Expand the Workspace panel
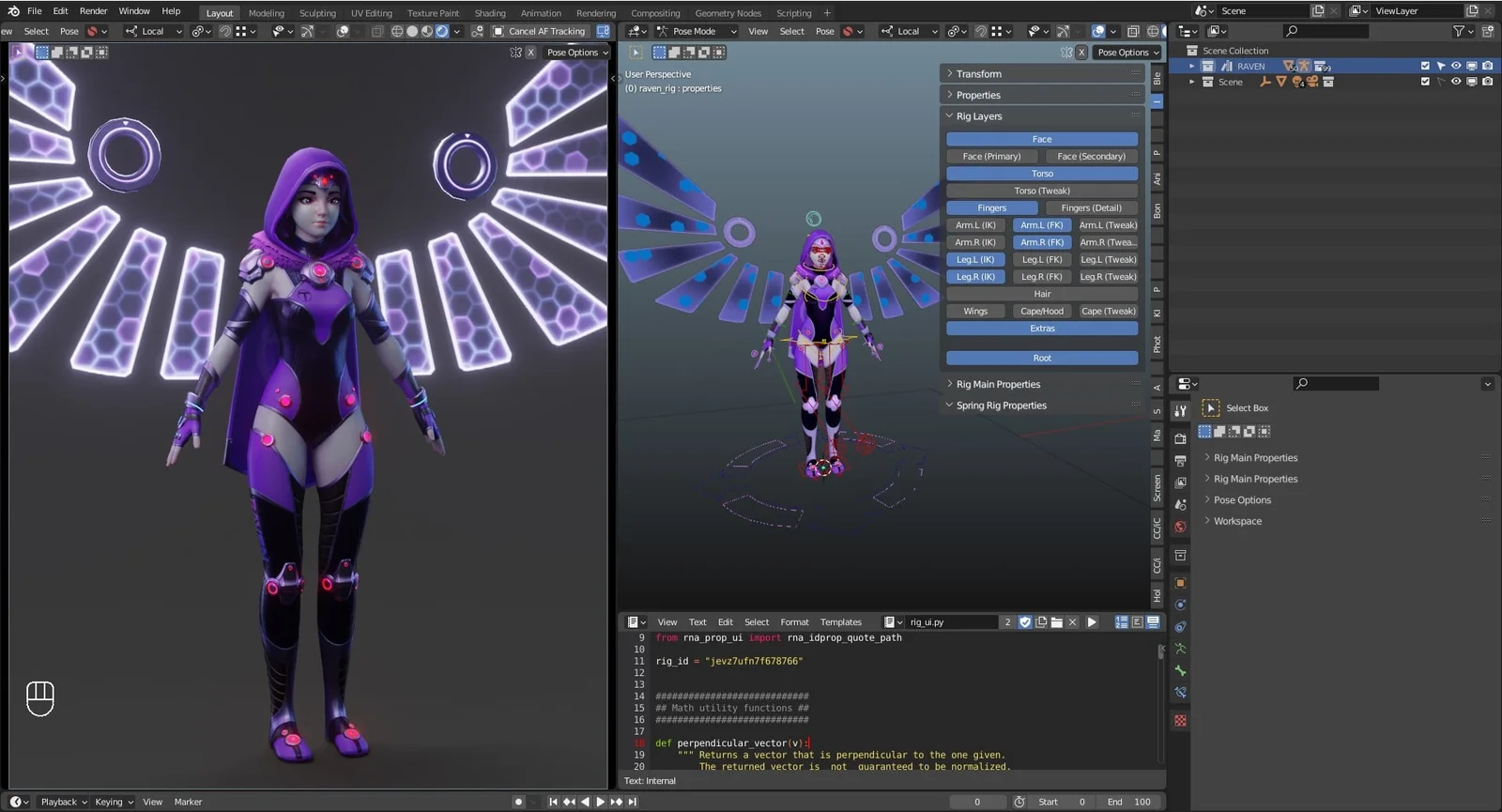 pos(1345,521)
